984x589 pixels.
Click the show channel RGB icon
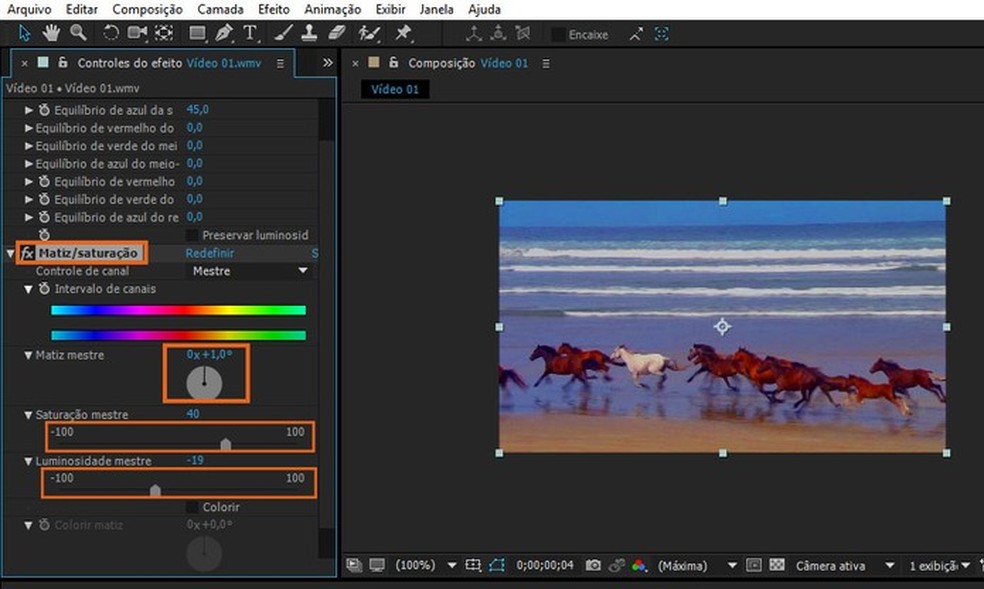639,565
